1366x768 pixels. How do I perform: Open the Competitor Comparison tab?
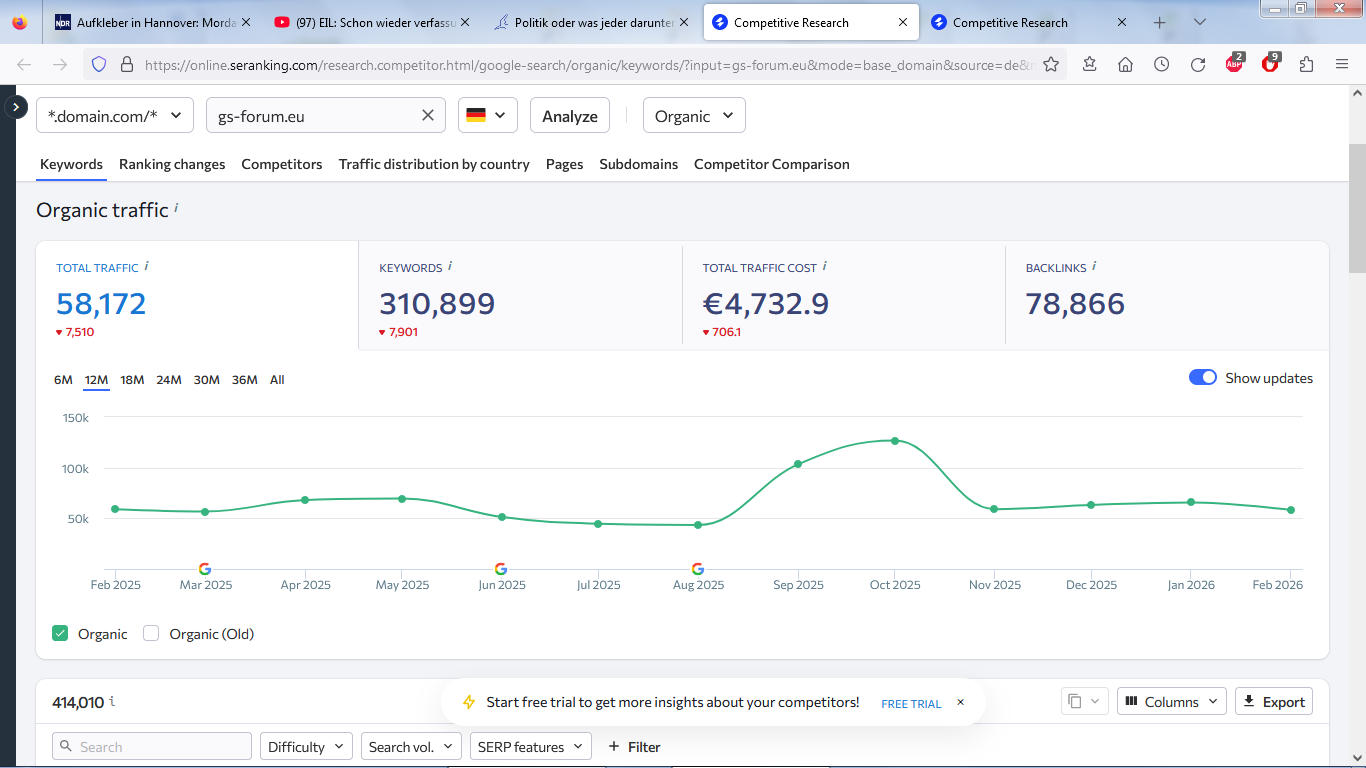tap(771, 164)
